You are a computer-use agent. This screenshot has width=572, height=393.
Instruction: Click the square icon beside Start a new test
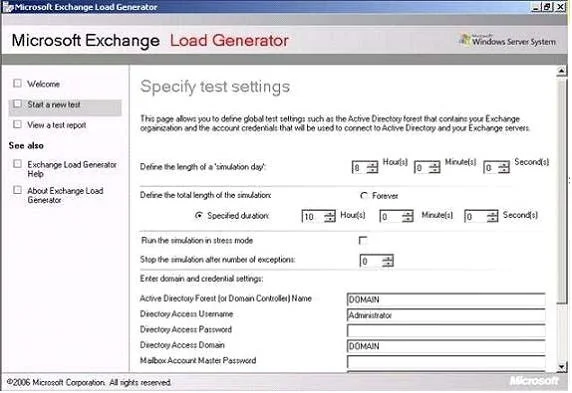click(x=17, y=104)
